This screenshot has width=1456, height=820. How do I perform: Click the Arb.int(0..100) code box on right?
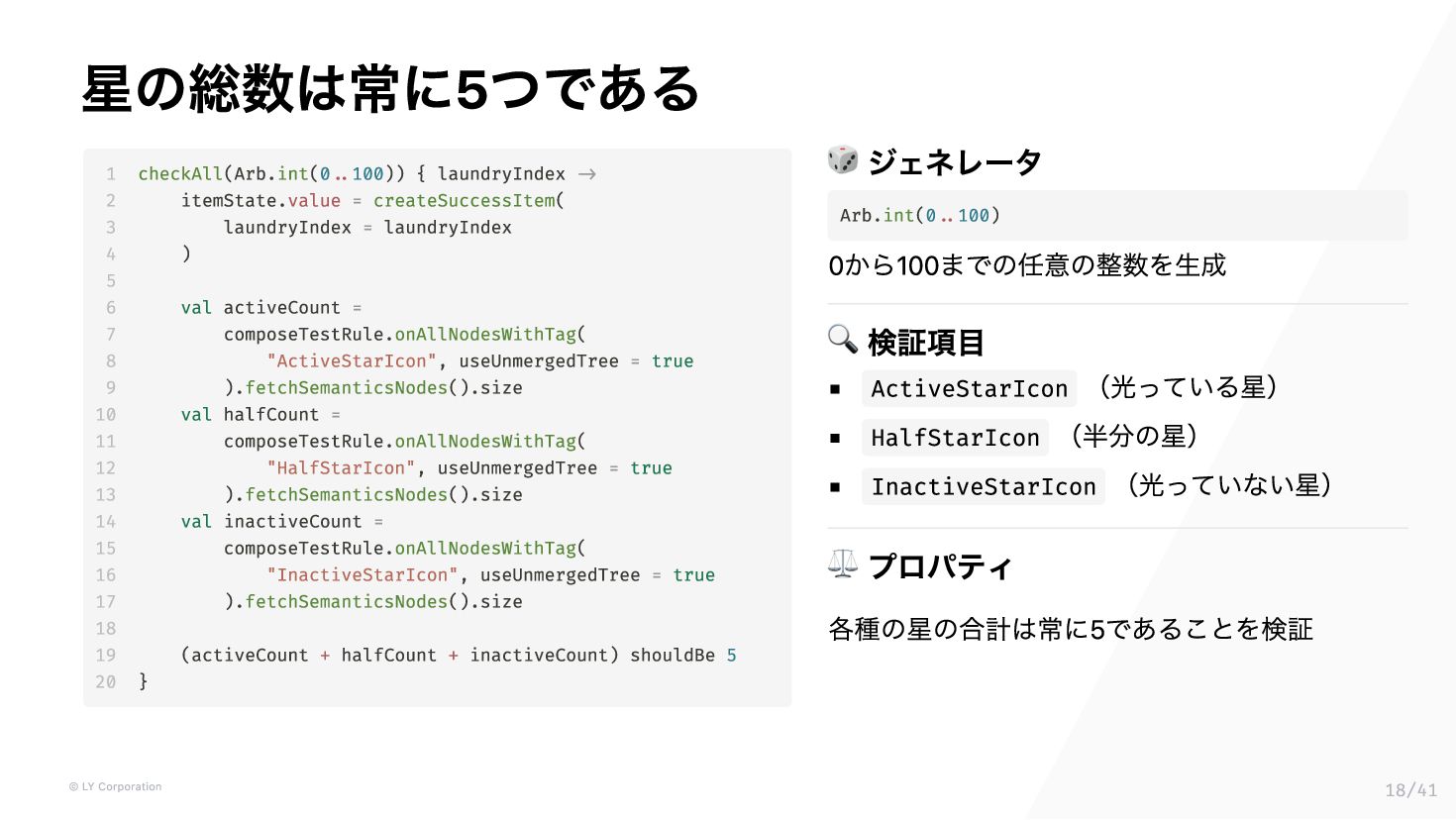[x=1117, y=215]
